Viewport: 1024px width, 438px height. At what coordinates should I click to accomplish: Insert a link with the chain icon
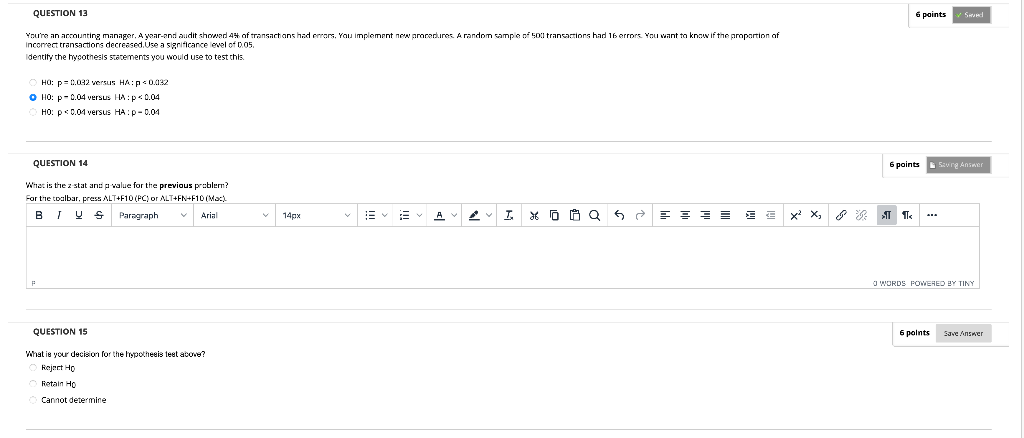(x=842, y=215)
